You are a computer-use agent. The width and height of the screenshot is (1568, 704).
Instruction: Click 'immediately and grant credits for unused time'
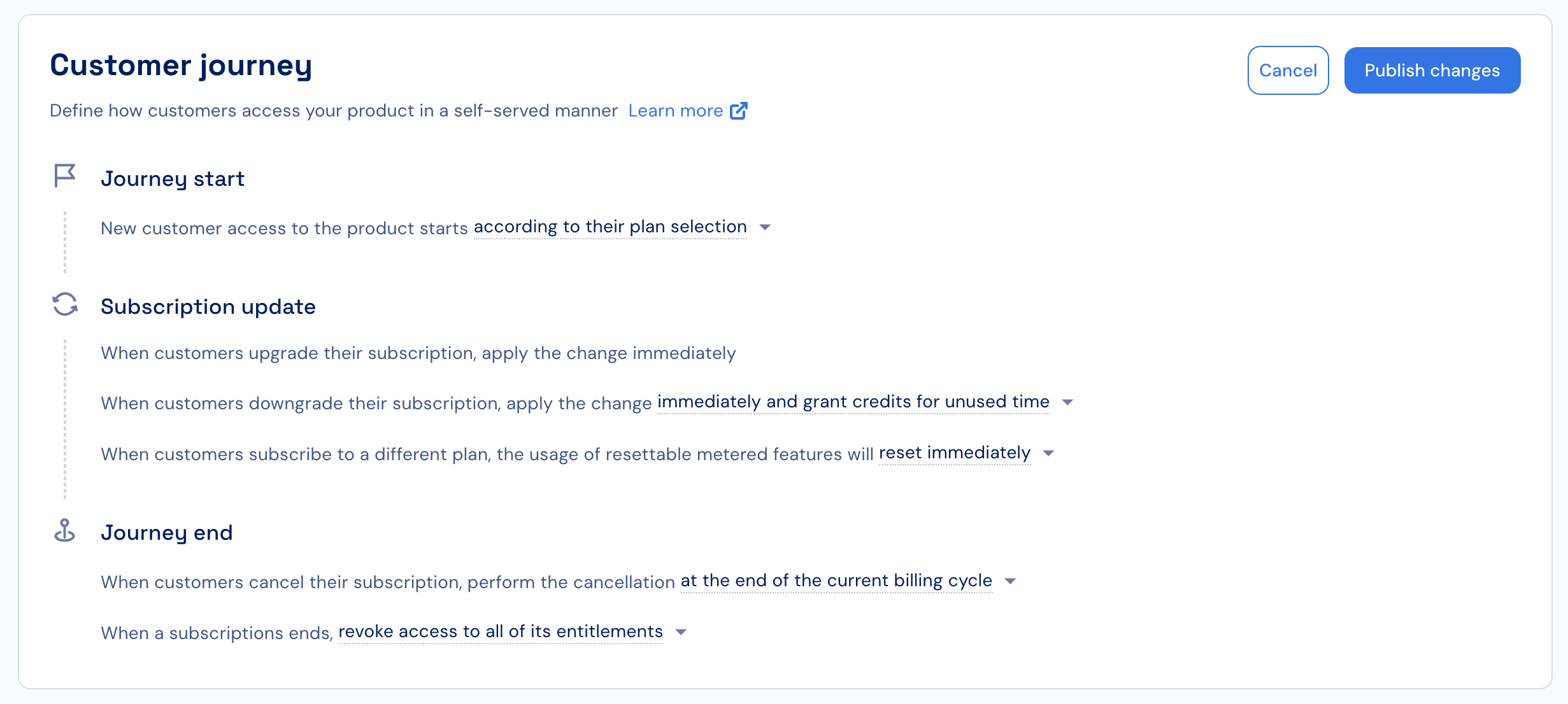[x=853, y=402]
